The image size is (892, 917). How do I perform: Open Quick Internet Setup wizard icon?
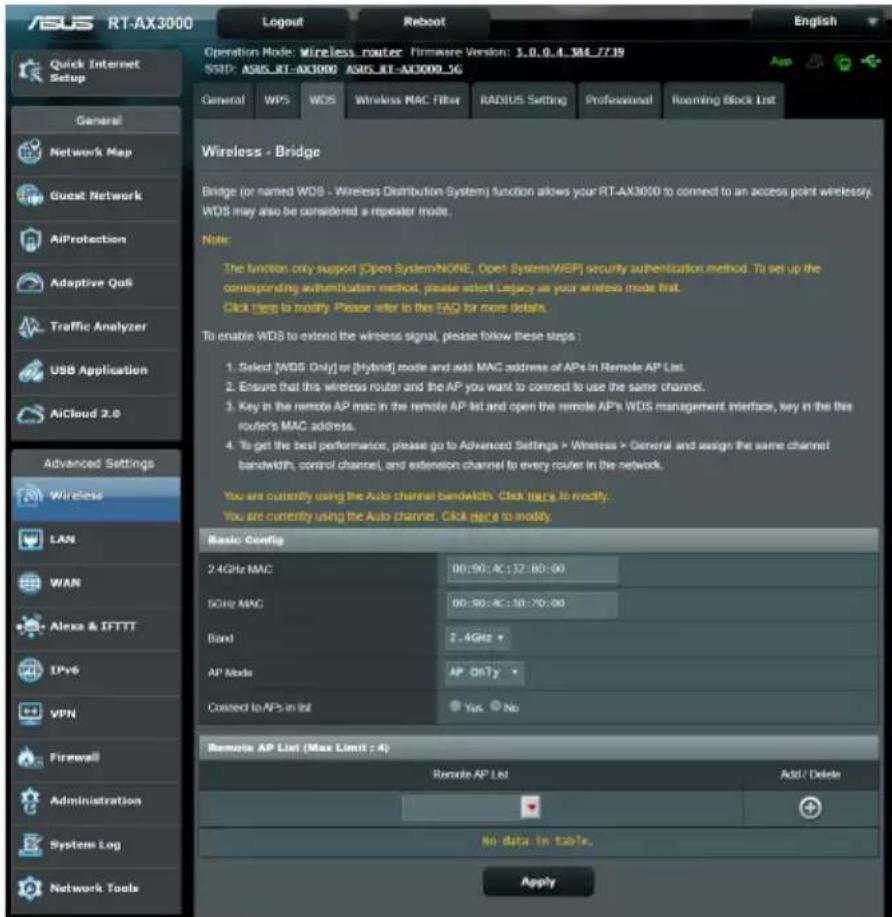click(x=30, y=71)
